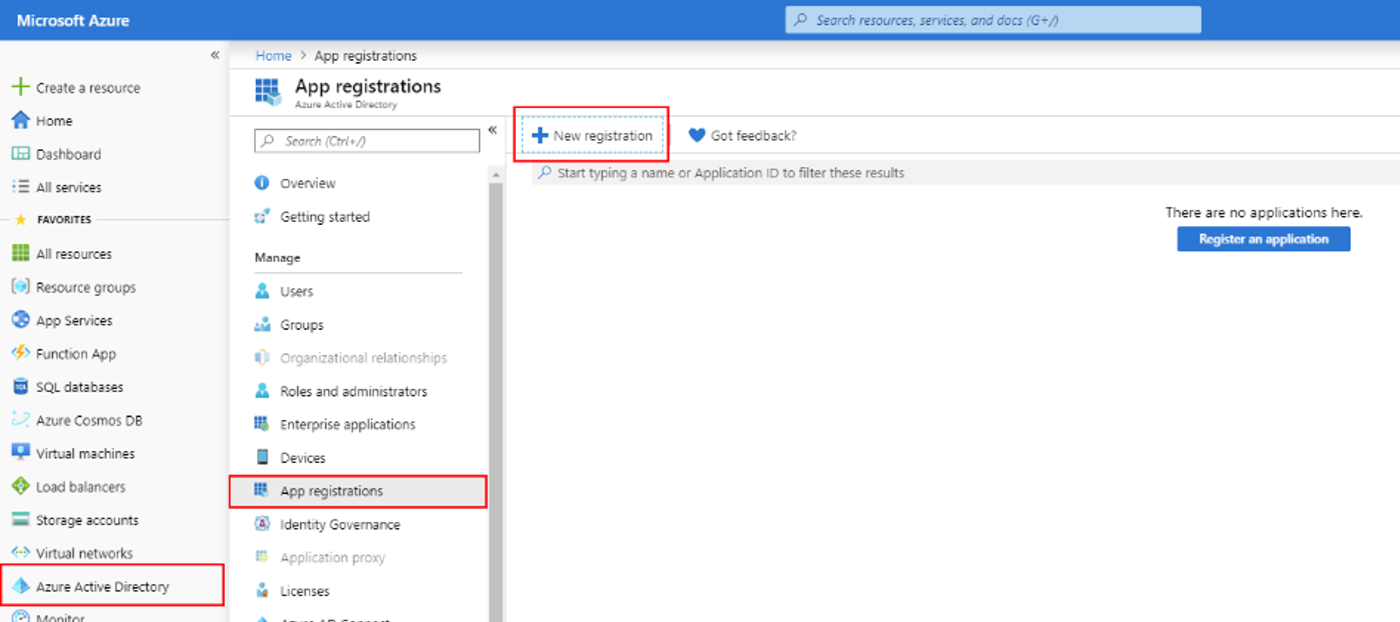Collapse the App registrations blade menu
The width and height of the screenshot is (1400, 622).
pyautogui.click(x=492, y=130)
